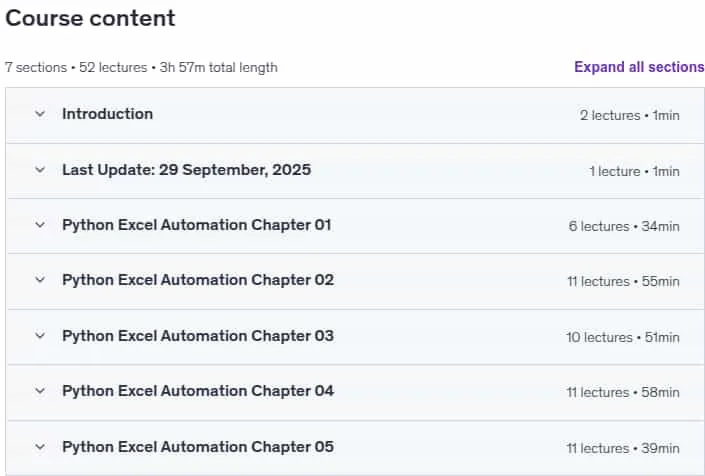Expand Chapter 05 via its chevron icon

click(x=40, y=447)
